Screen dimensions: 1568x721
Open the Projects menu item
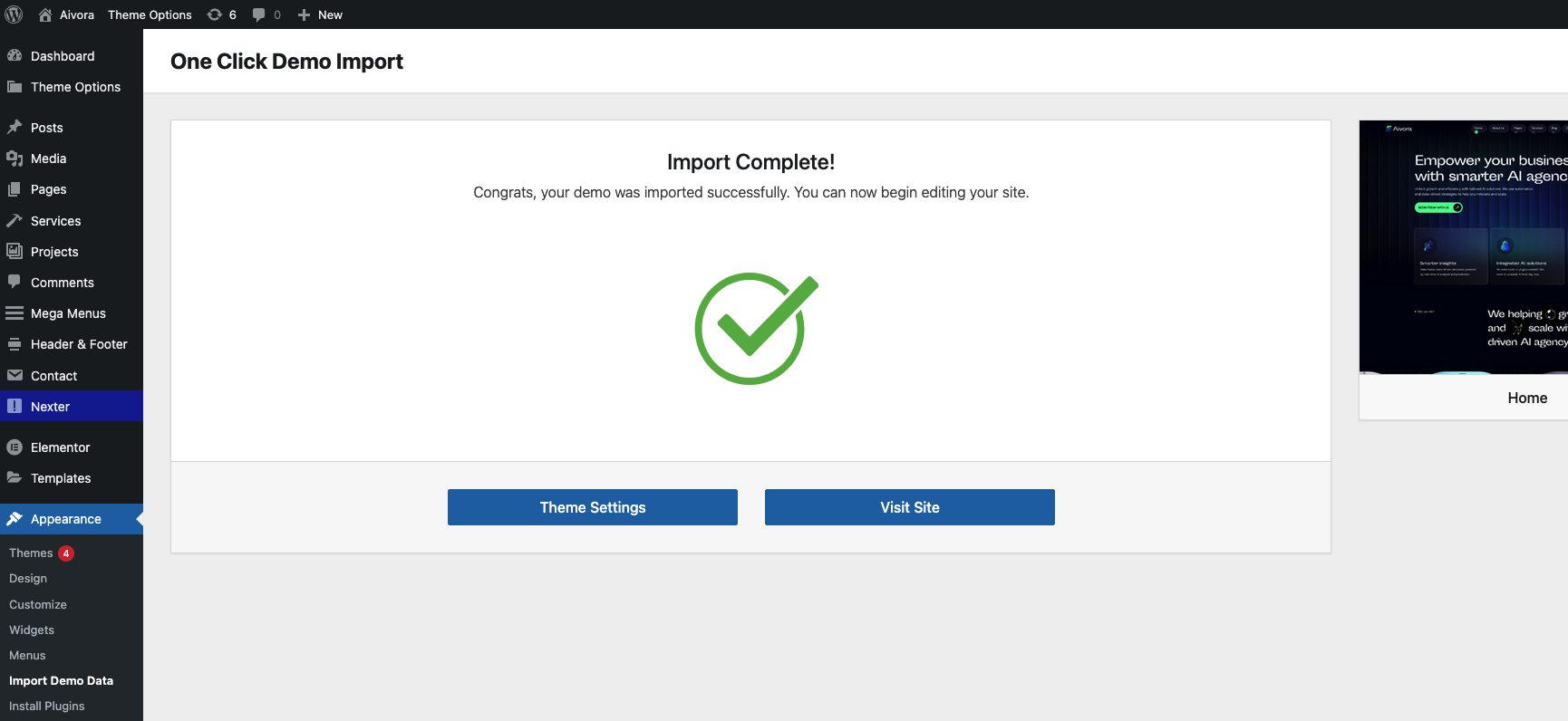[54, 252]
